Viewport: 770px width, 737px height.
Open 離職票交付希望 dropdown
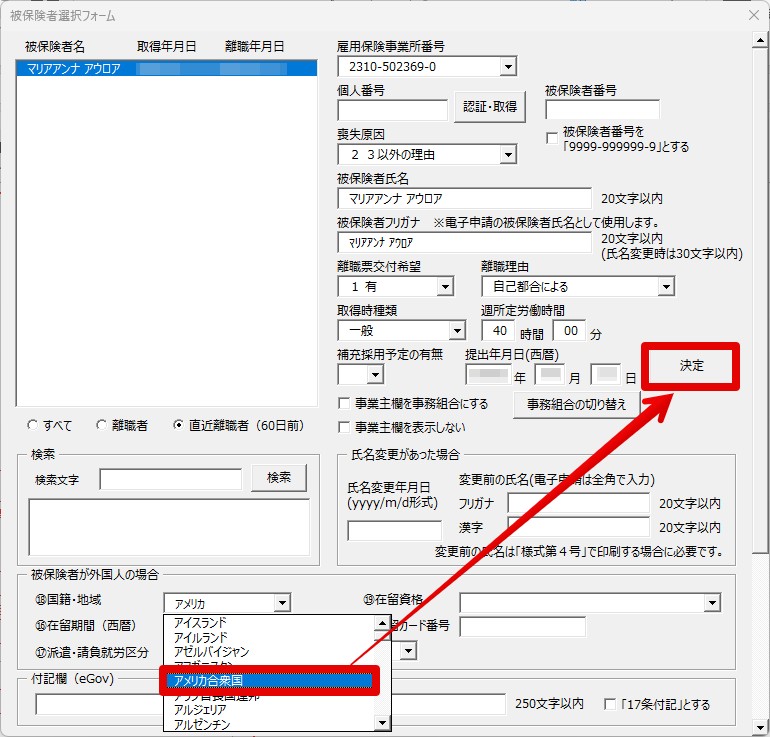tap(445, 286)
